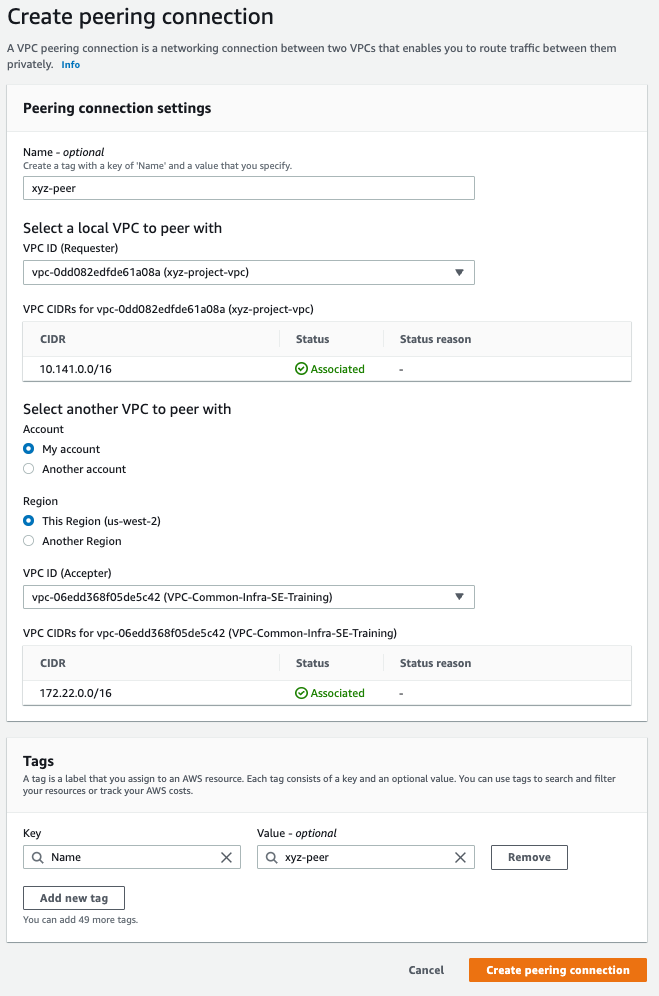Click the Create peering connection button

[x=557, y=970]
